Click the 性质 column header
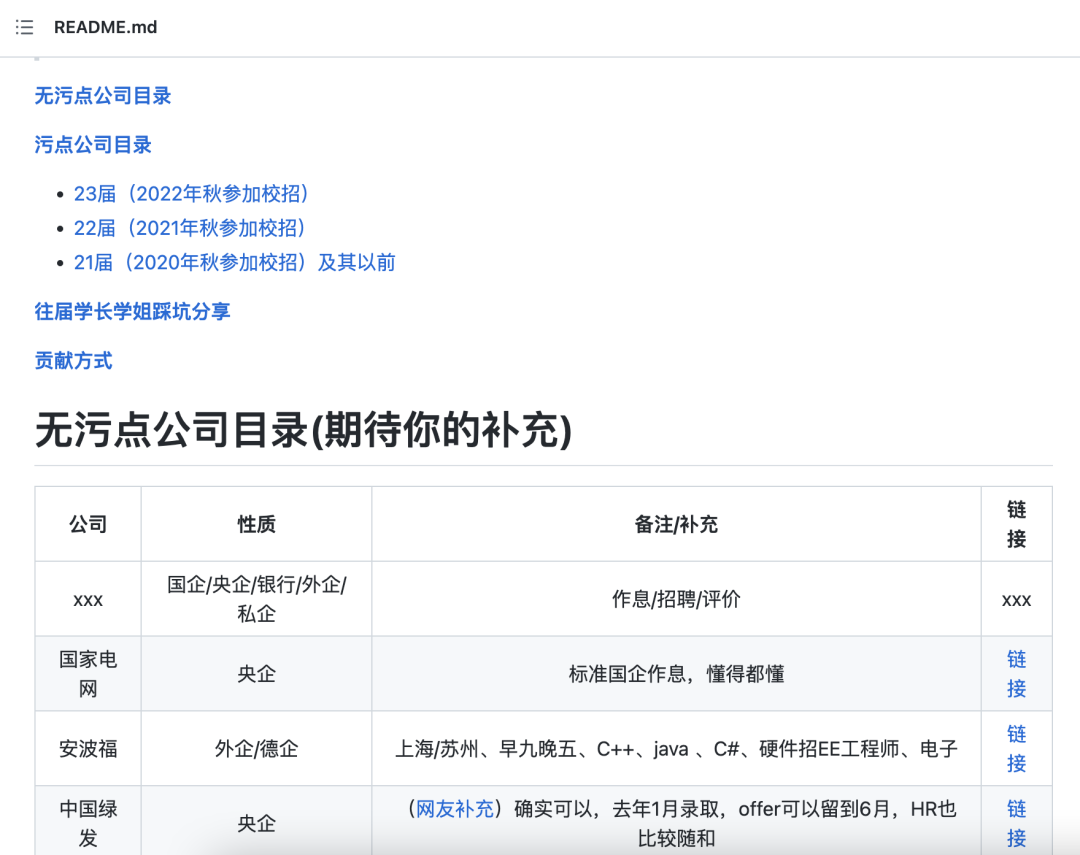This screenshot has width=1080, height=855. (256, 524)
